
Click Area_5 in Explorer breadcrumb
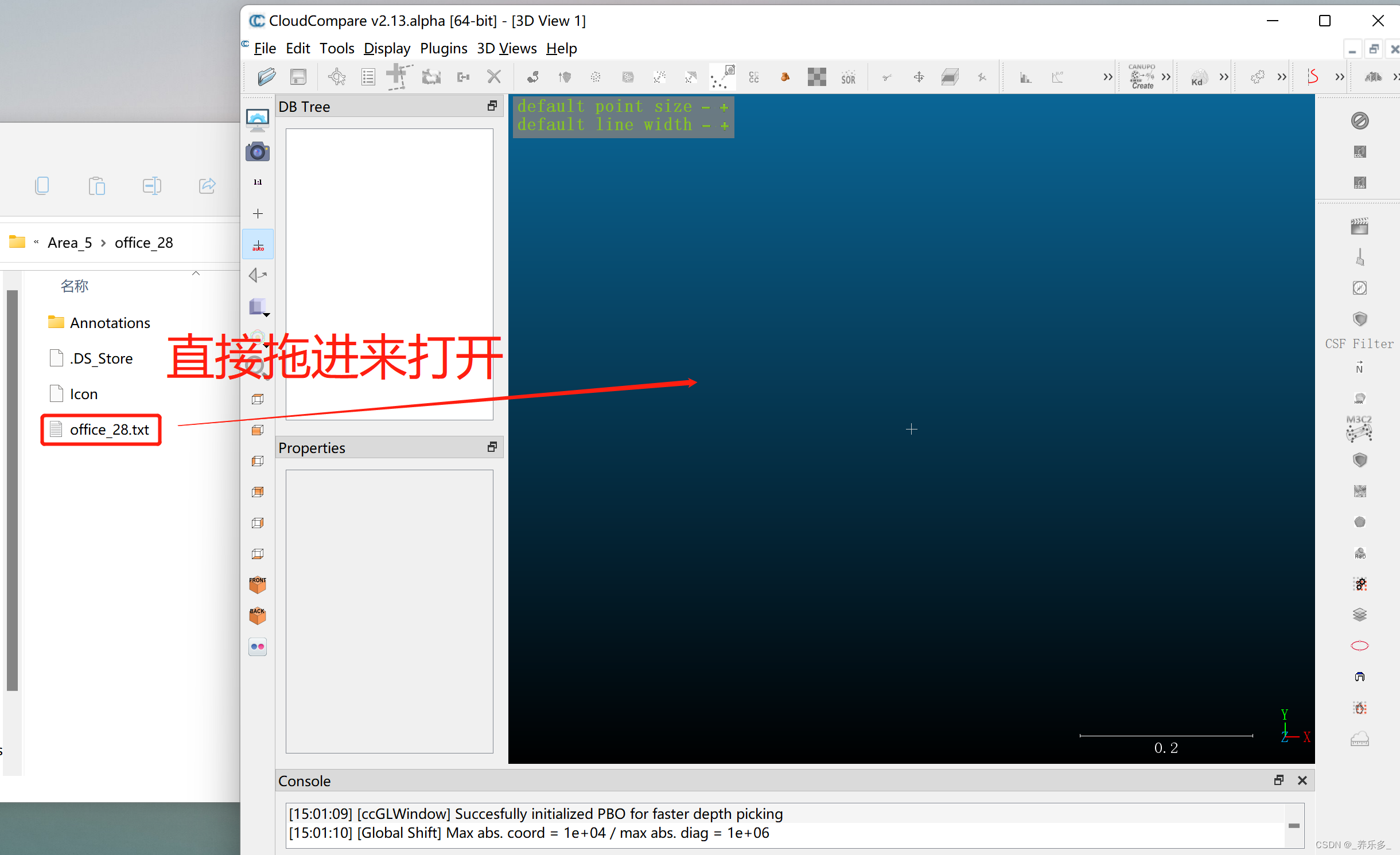point(70,243)
